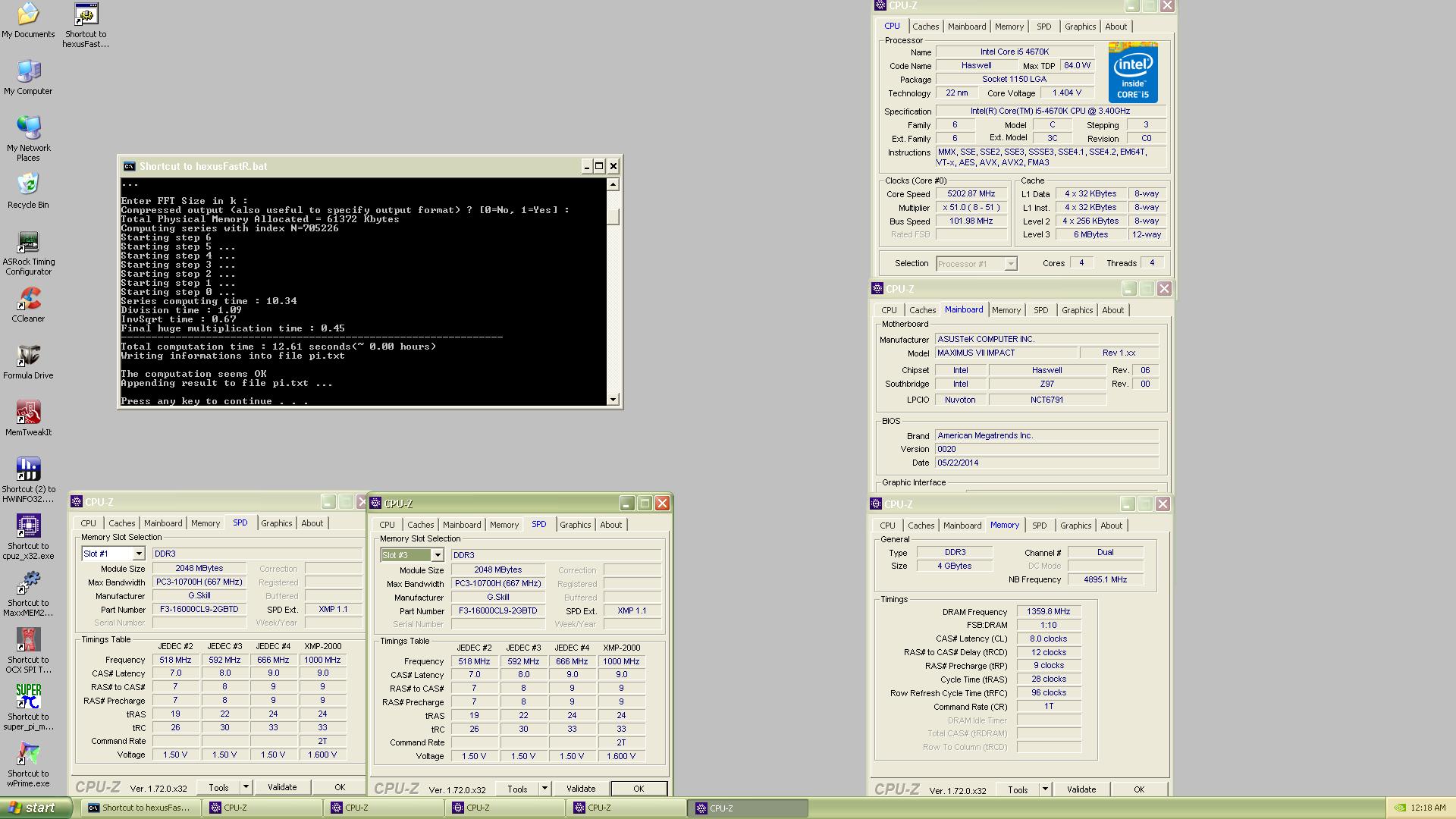Launch wPrime.exe shortcut icon
1456x819 pixels.
28,764
